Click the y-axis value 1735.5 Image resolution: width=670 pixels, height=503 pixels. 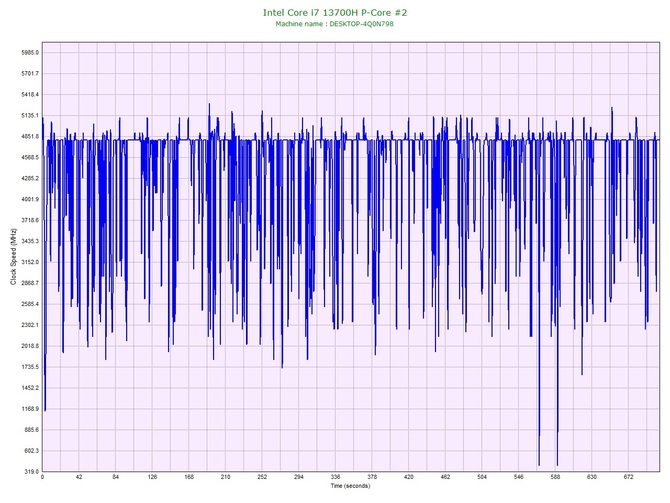click(30, 367)
